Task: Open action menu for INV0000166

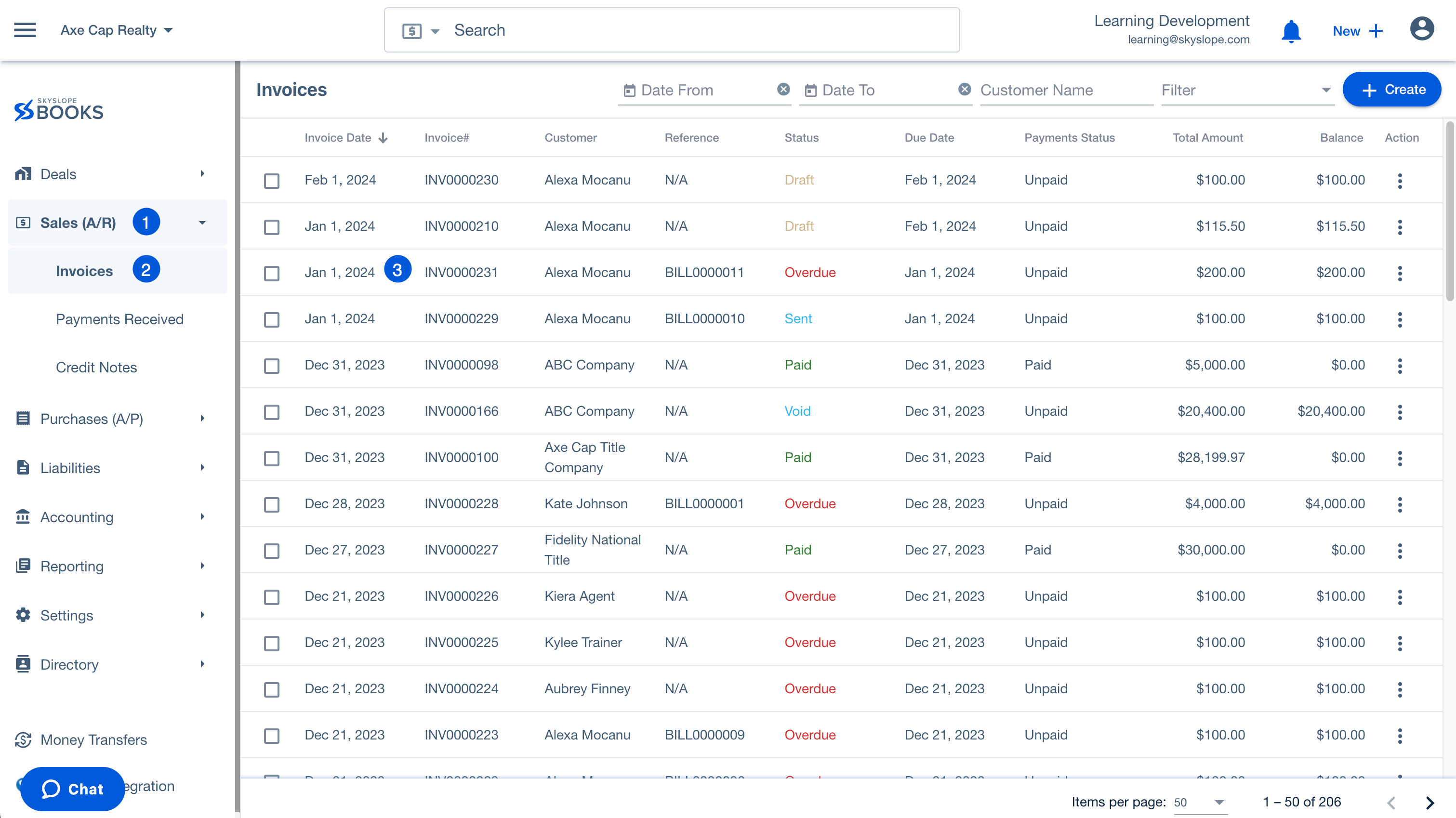Action: pos(1400,412)
